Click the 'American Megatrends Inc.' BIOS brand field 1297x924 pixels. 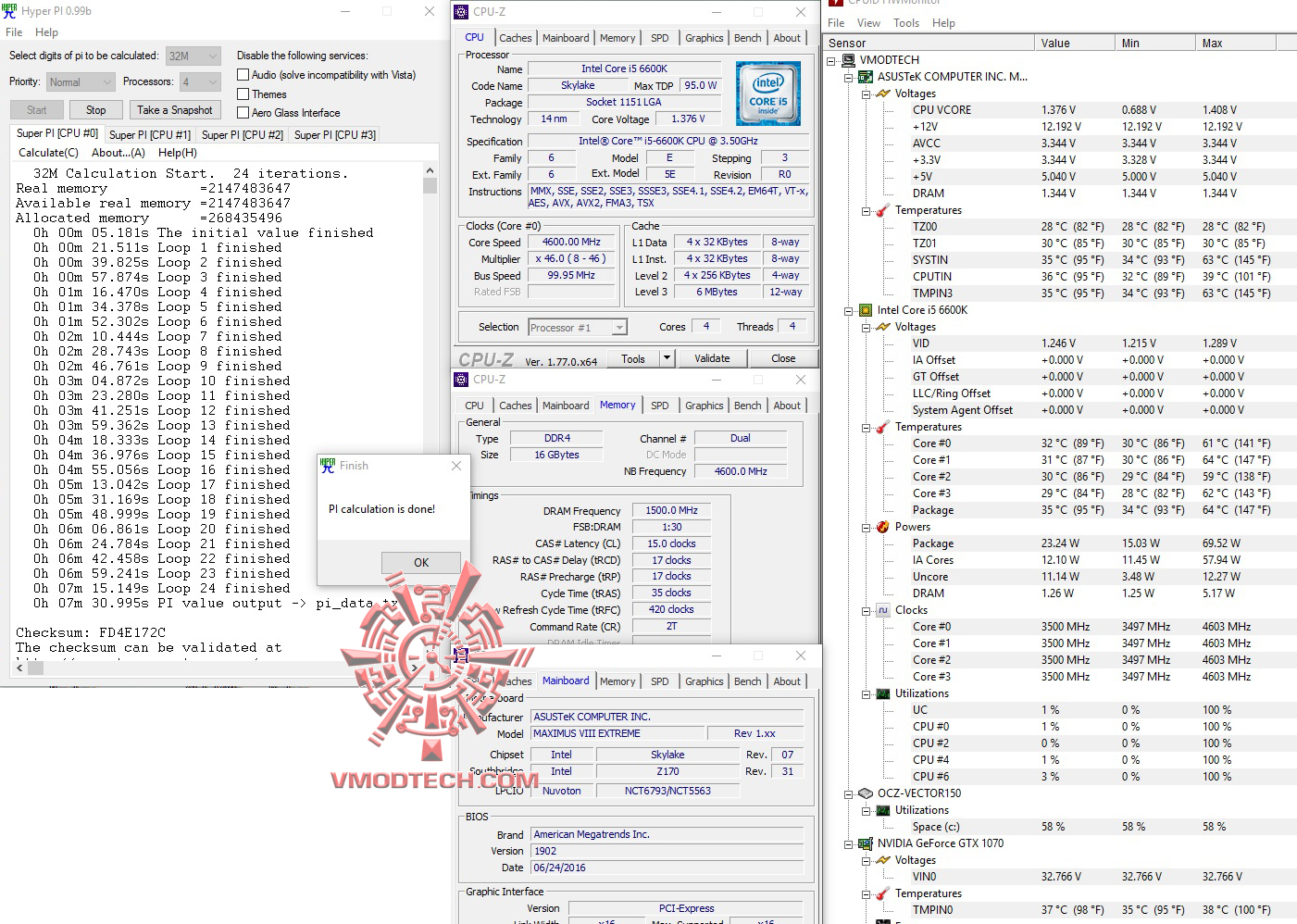pos(667,834)
